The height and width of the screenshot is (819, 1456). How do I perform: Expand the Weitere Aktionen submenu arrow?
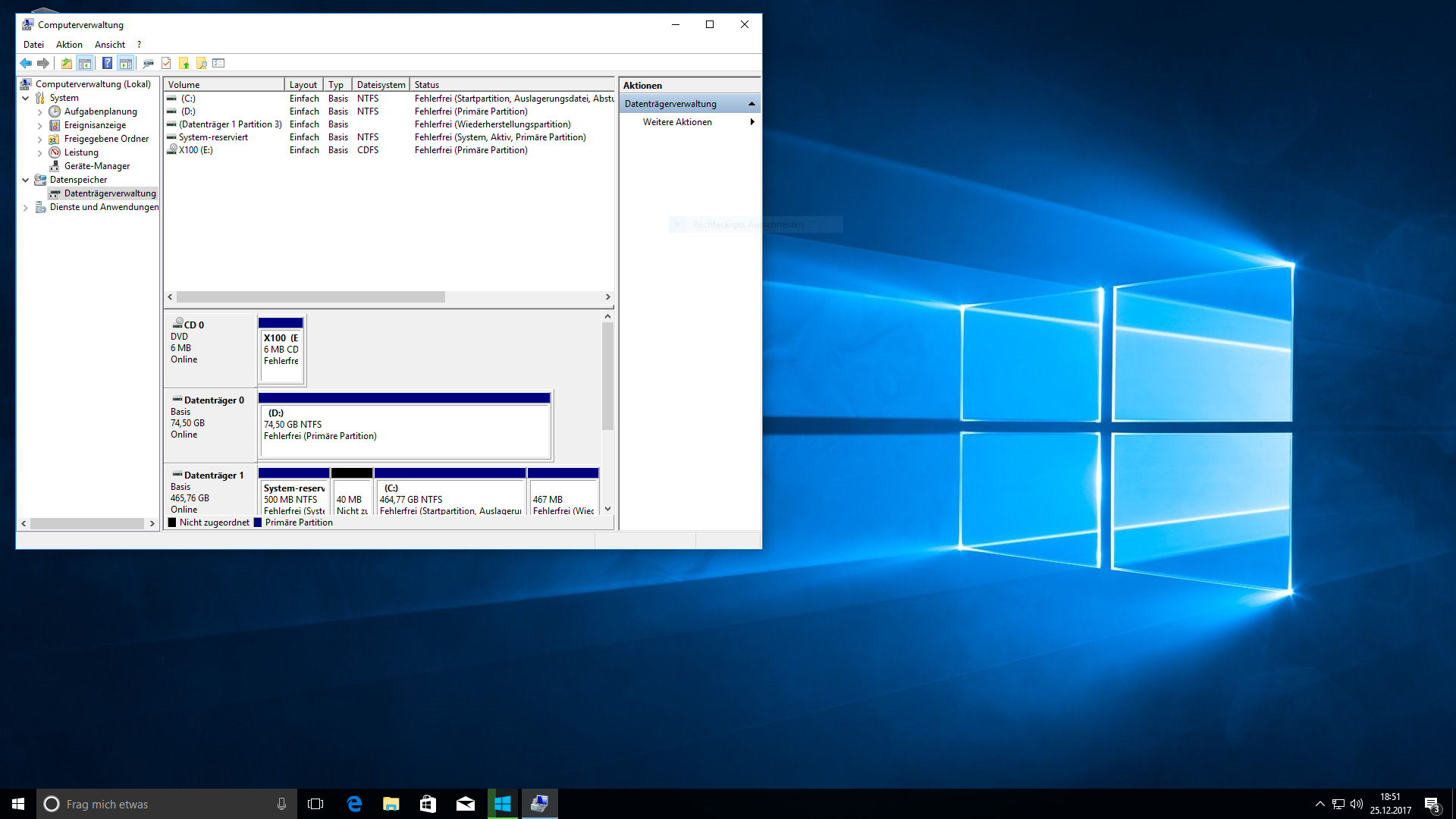(x=752, y=122)
